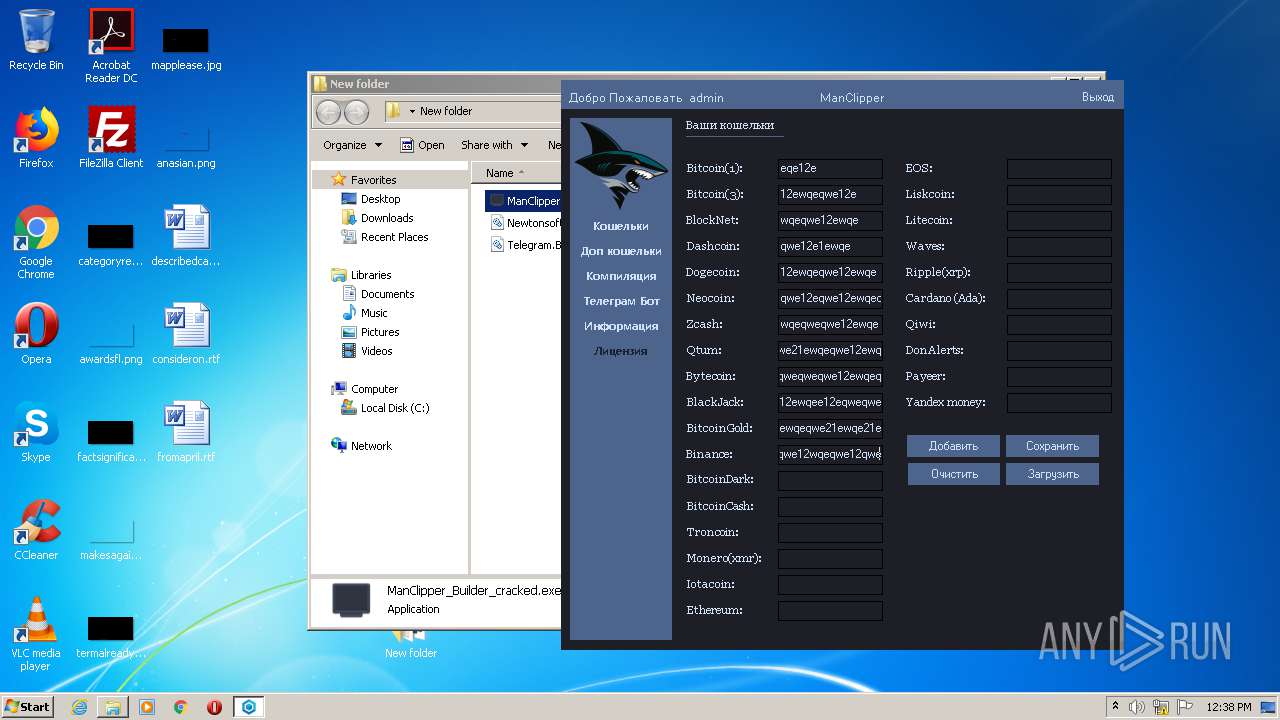
Task: Open the Opera desktop shortcut
Action: (36, 334)
